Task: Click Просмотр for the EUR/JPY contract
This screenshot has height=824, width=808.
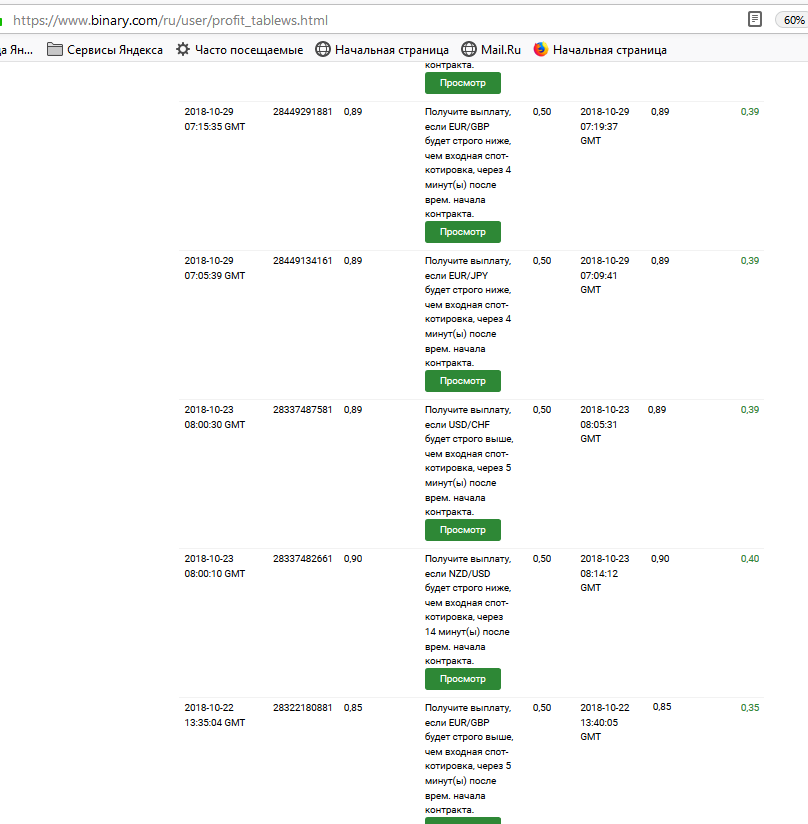Action: [x=462, y=381]
